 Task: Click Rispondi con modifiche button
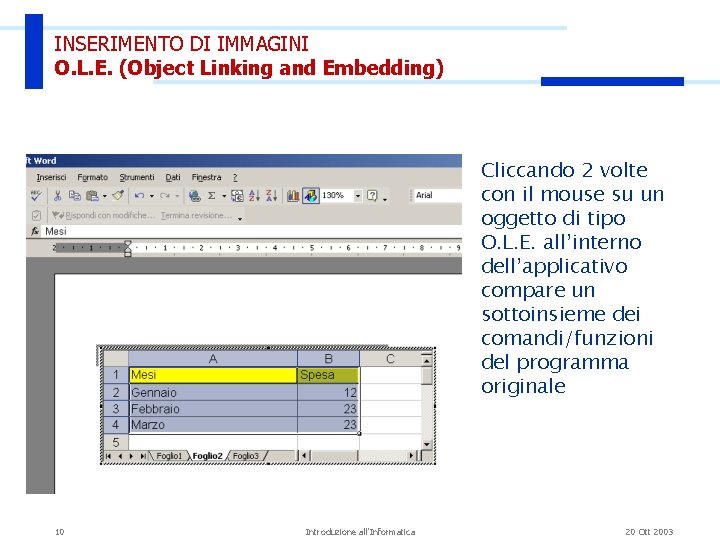[104, 215]
